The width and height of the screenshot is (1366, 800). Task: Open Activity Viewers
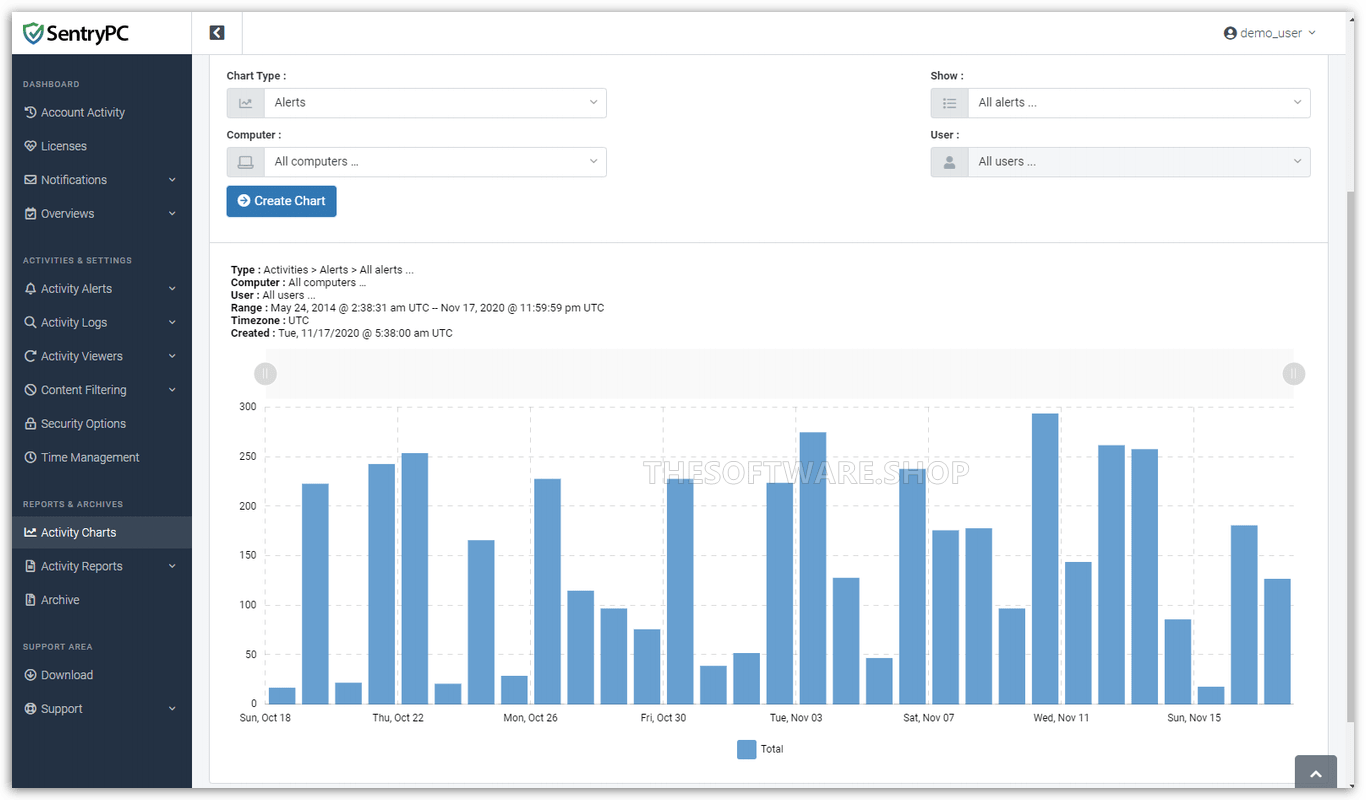tap(82, 355)
